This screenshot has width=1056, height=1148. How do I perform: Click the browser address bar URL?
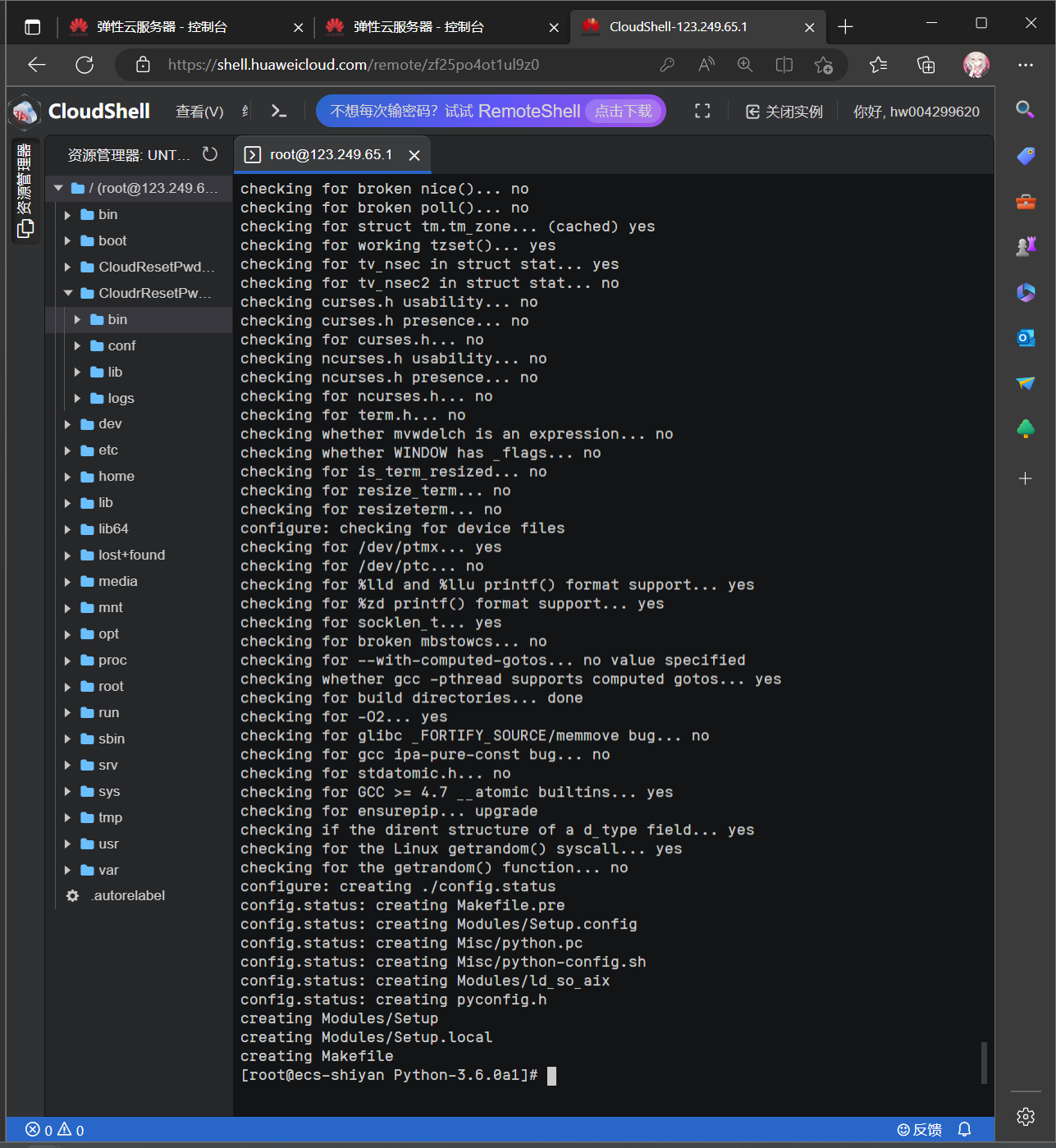point(353,65)
